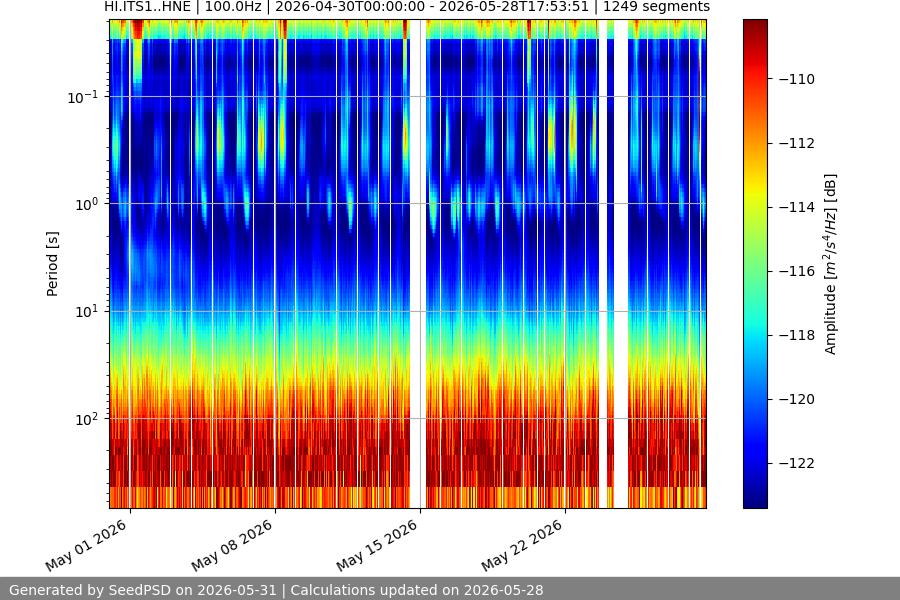Select the 'May 01 2026' x-axis label
Image resolution: width=900 pixels, height=600 pixels.
pos(86,546)
